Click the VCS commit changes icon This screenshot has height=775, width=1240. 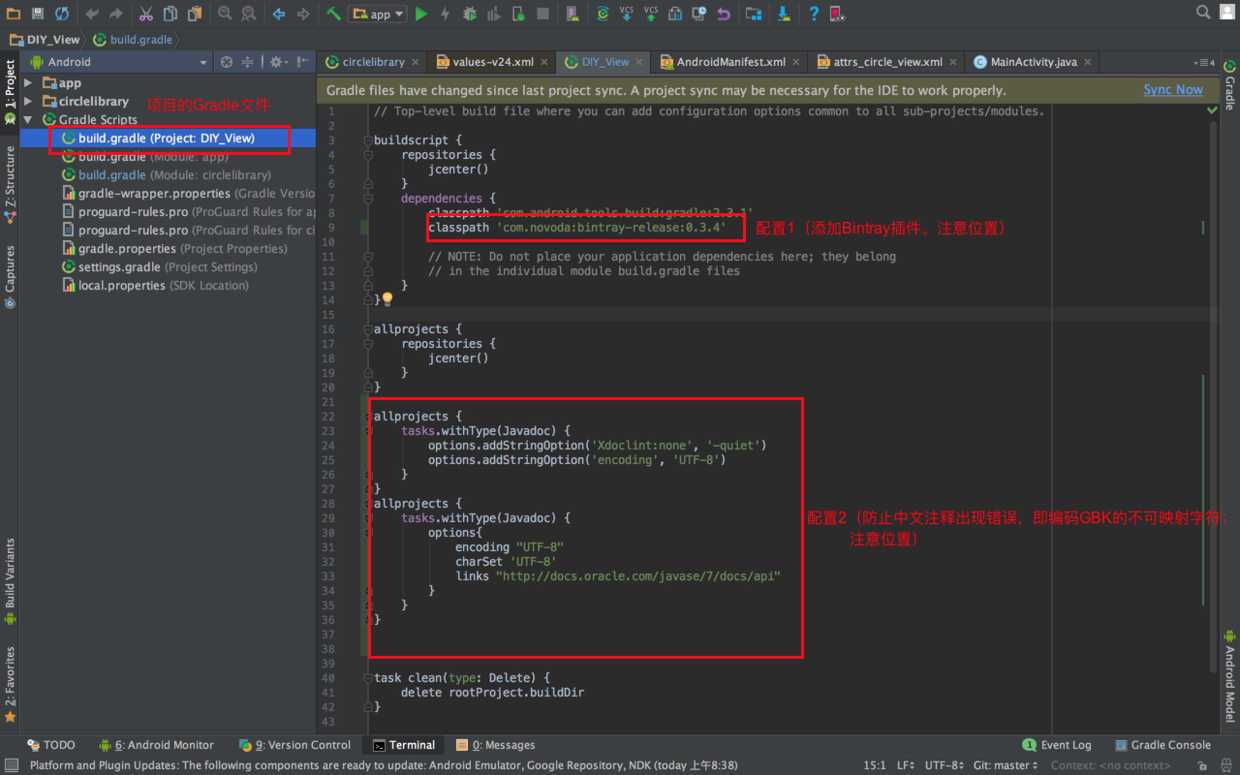tap(651, 14)
